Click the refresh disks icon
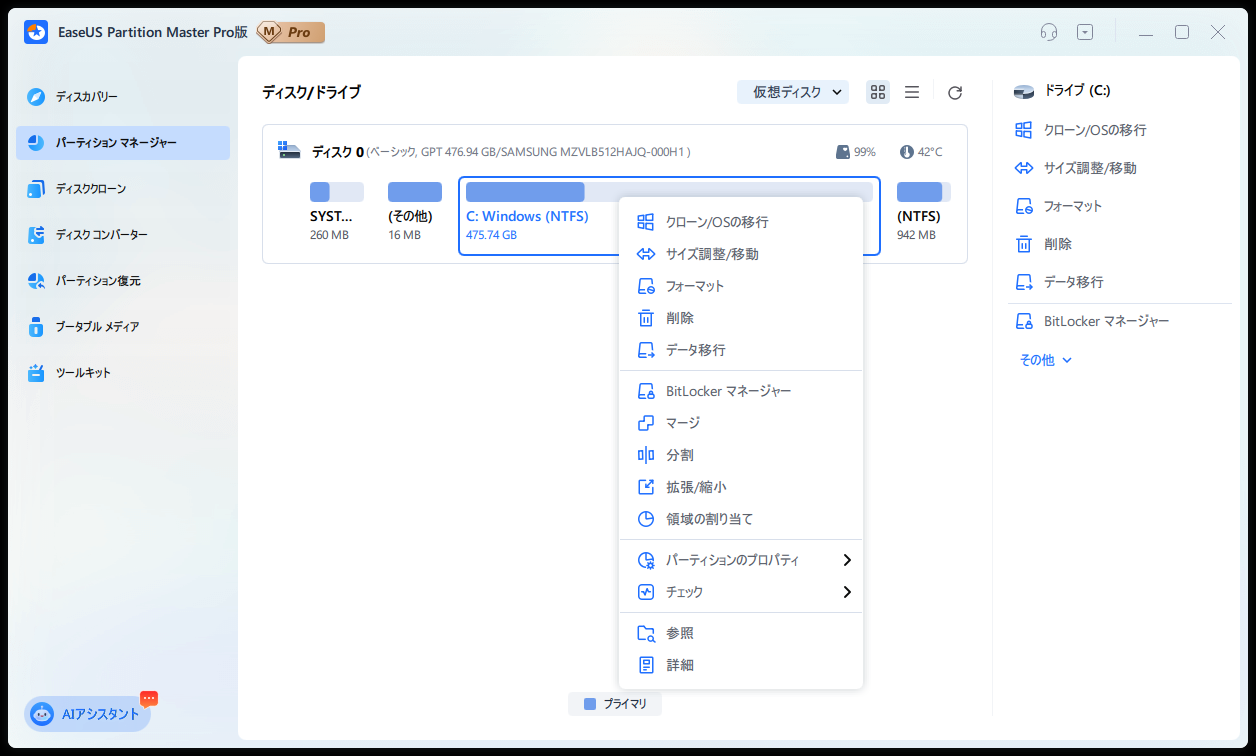The height and width of the screenshot is (756, 1256). (x=955, y=93)
